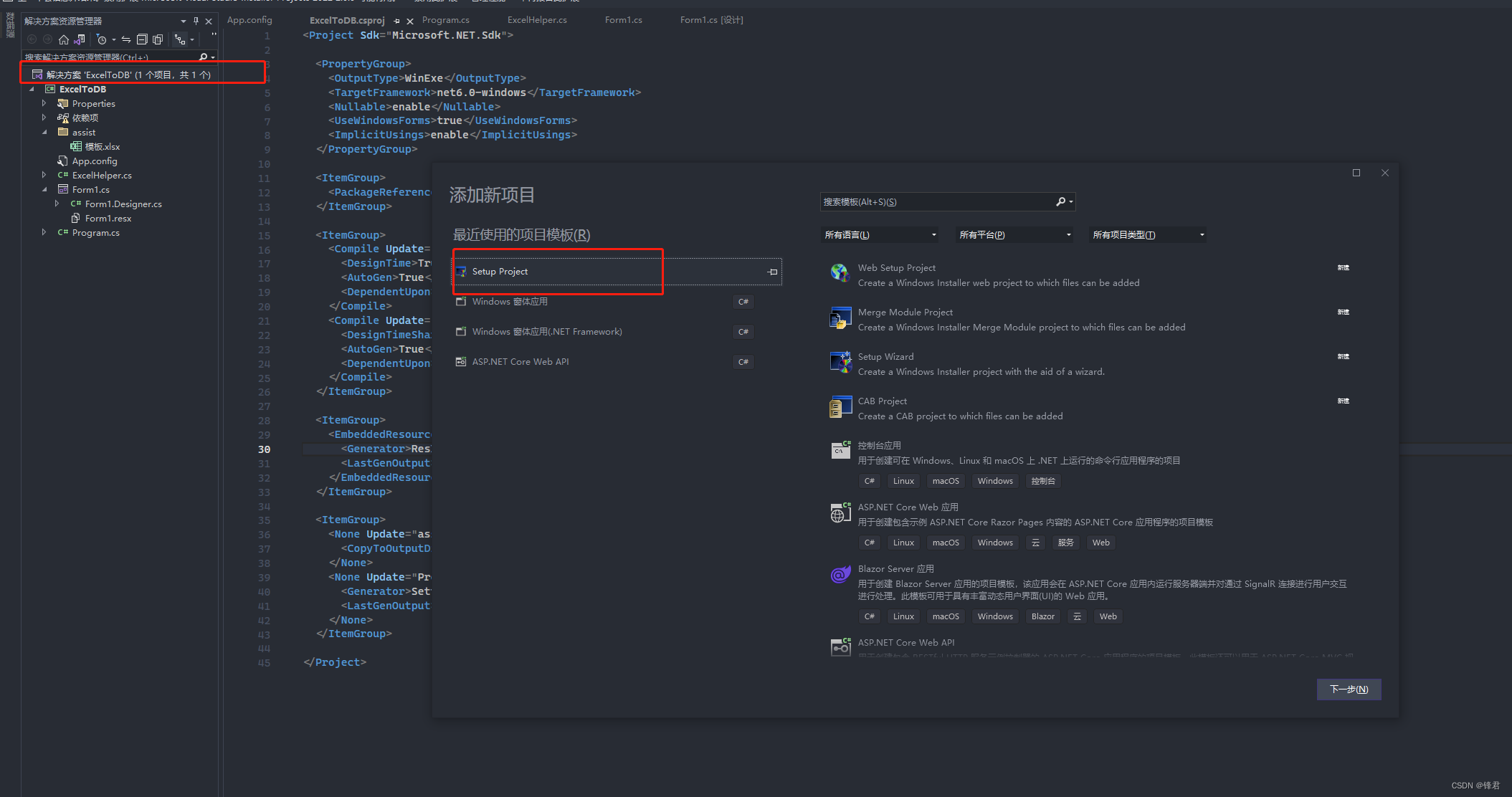Viewport: 1512px width, 797px height.
Task: Expand the Program.cs node
Action: pos(44,233)
